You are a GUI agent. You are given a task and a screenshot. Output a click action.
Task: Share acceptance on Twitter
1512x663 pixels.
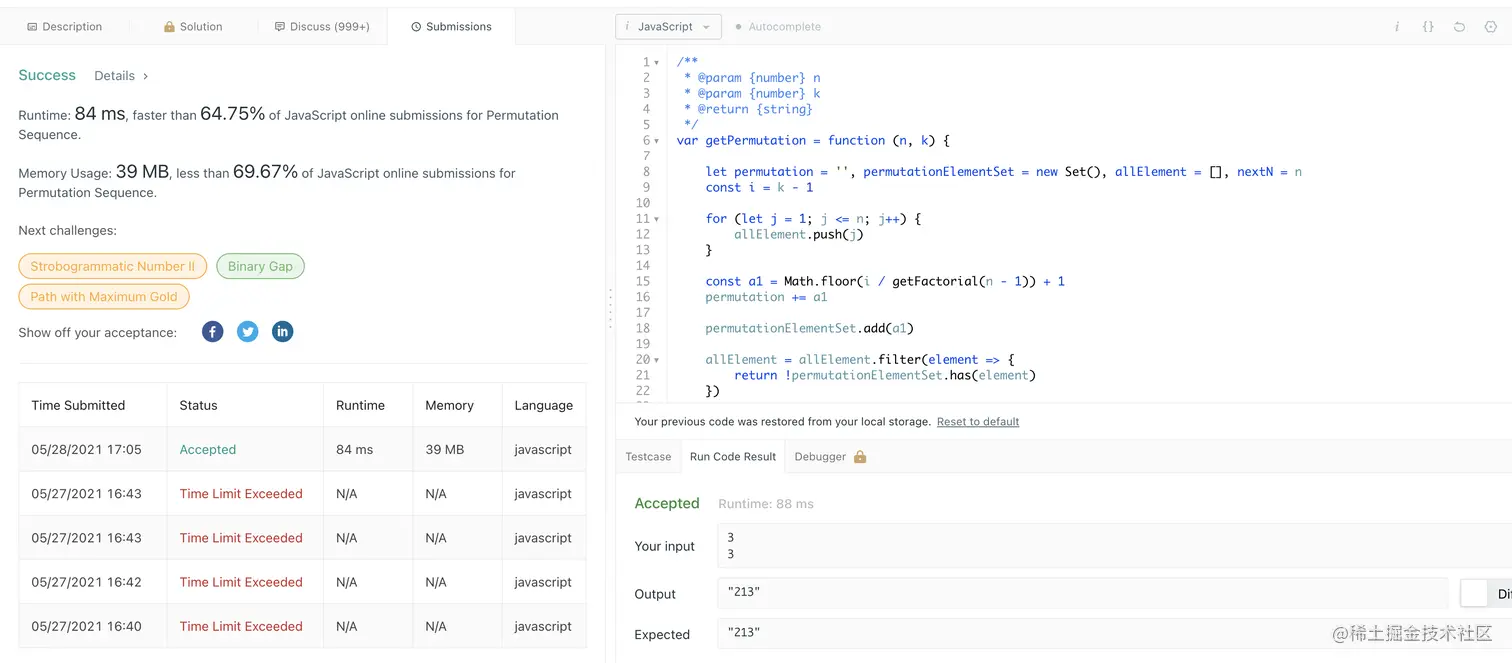pyautogui.click(x=248, y=332)
